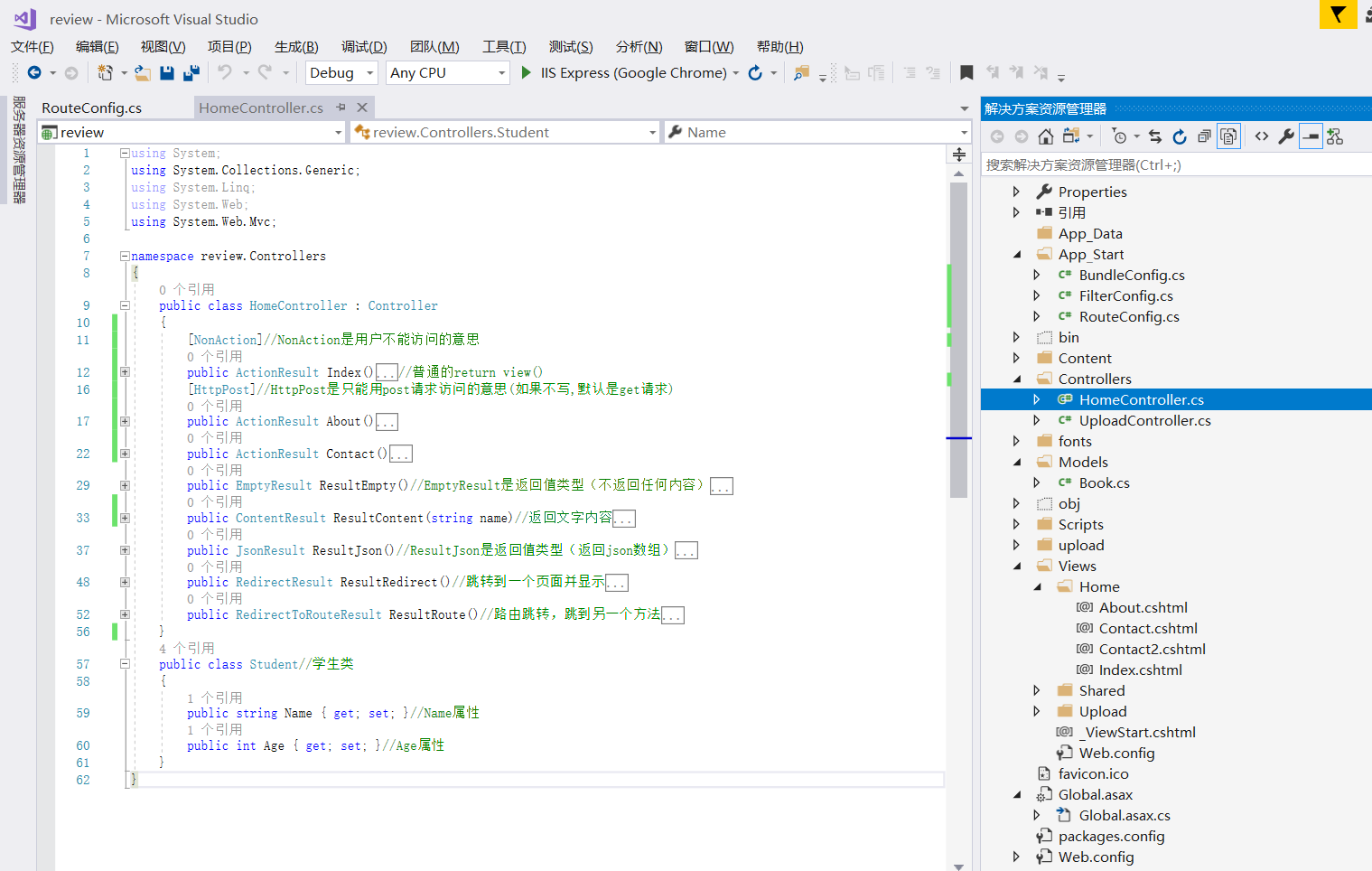Open the 调试(D) menu
Image resolution: width=1372 pixels, height=871 pixels.
(x=364, y=47)
